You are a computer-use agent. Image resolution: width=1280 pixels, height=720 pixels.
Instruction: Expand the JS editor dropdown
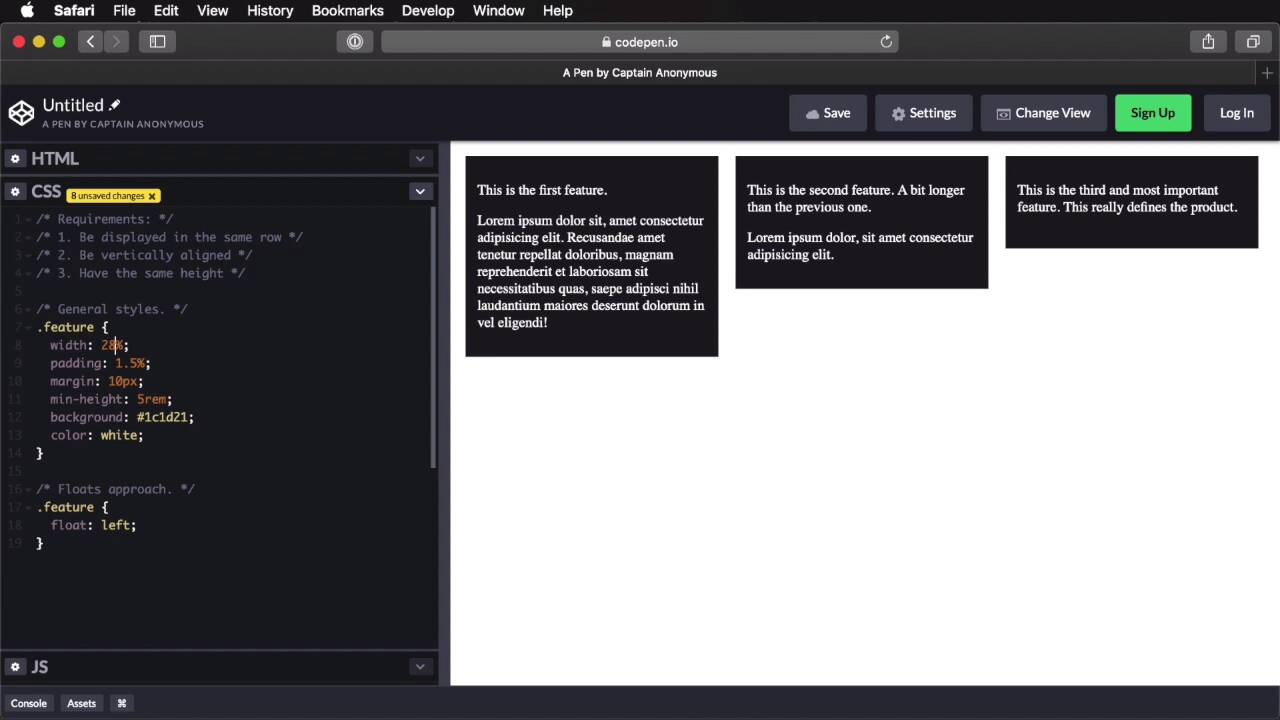(x=420, y=666)
